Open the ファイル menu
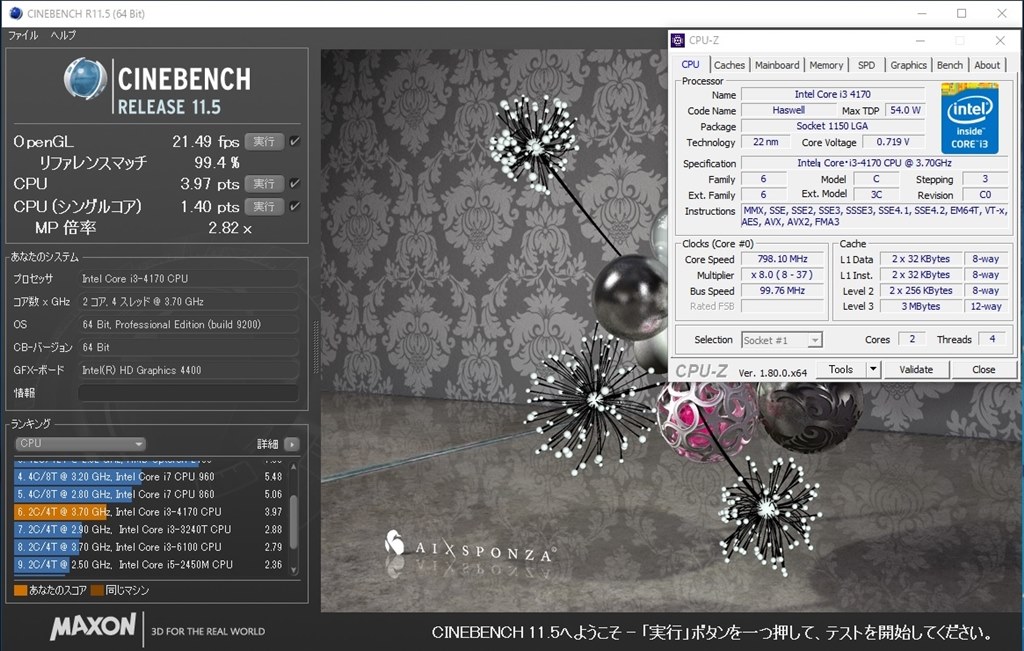This screenshot has width=1024, height=651. click(x=23, y=35)
